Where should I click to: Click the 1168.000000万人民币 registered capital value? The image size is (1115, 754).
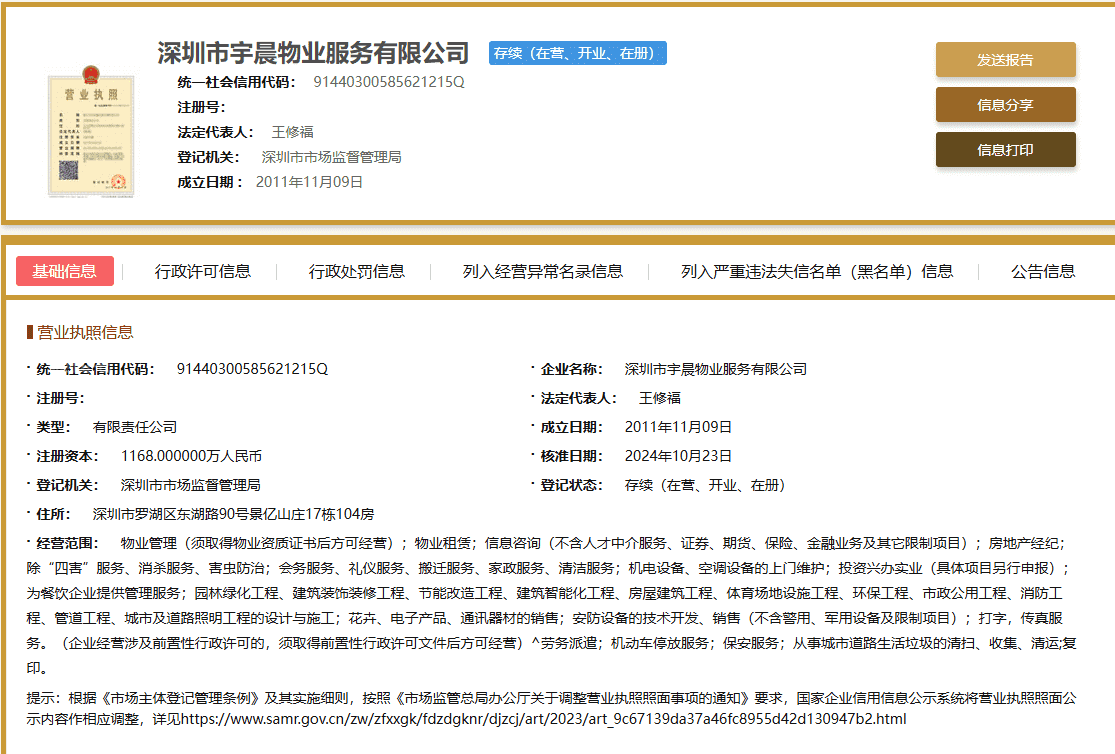click(191, 456)
